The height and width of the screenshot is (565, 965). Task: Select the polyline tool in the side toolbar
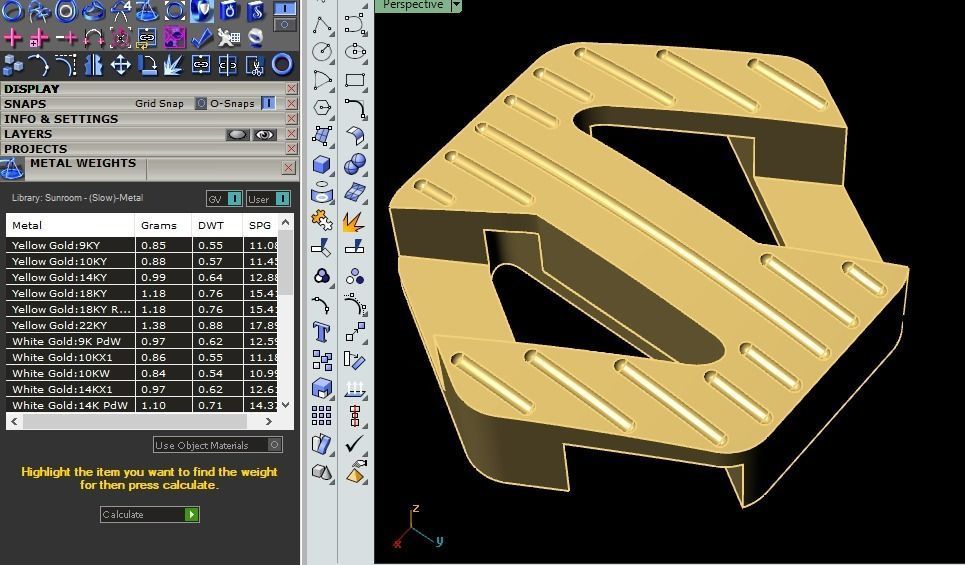(x=322, y=25)
